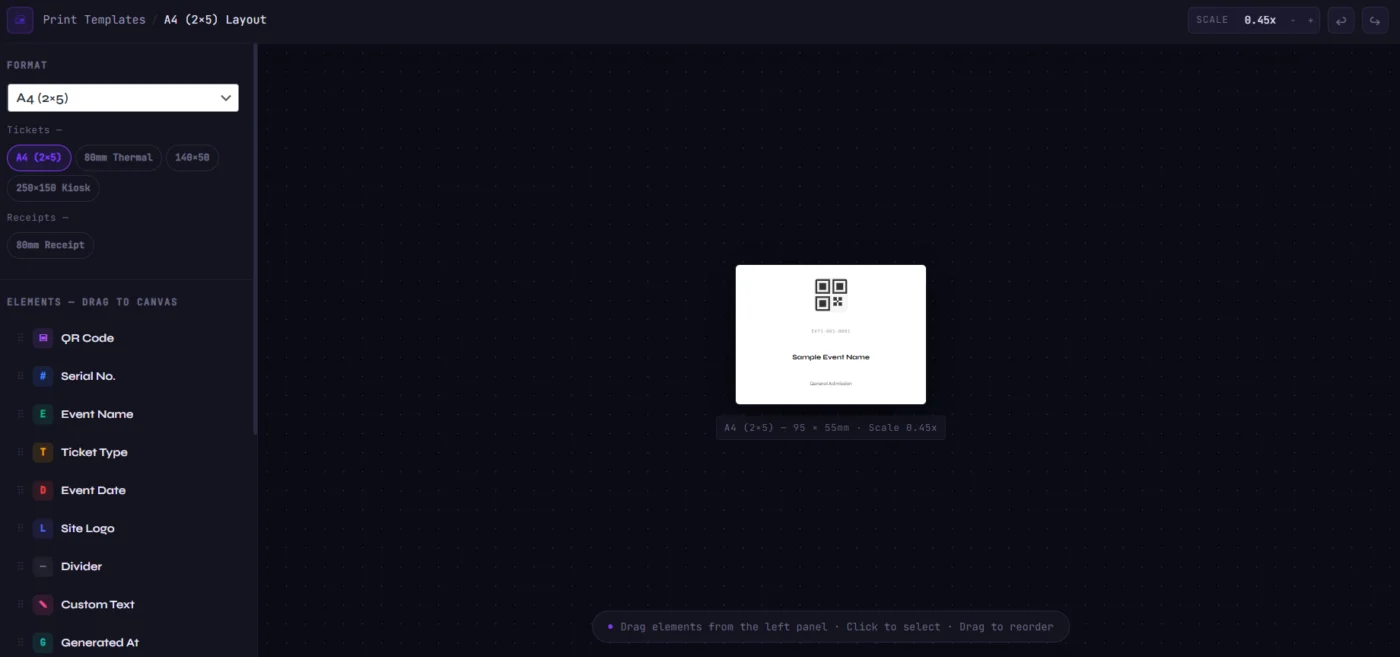Go to Print Templates breadcrumb
Image resolution: width=1400 pixels, height=657 pixels.
(94, 20)
